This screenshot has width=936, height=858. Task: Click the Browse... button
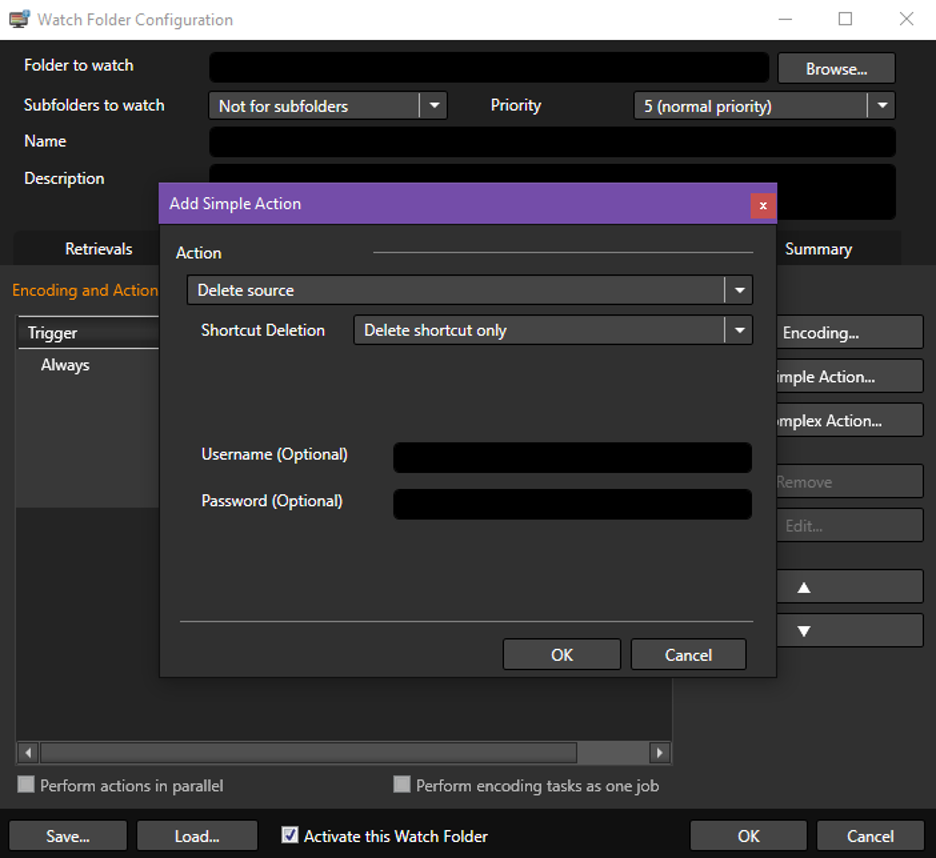[836, 69]
